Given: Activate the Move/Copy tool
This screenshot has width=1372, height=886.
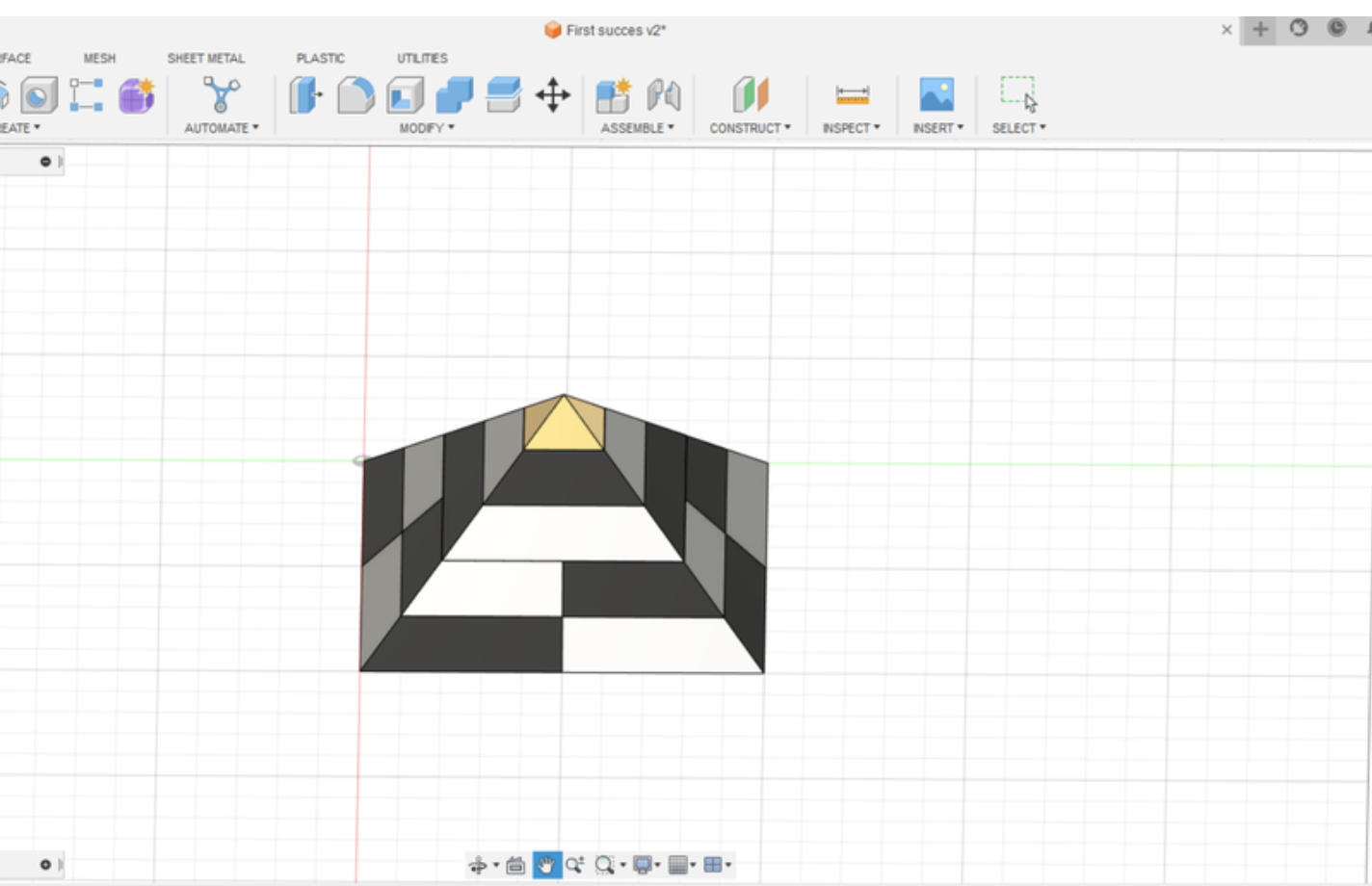Looking at the screenshot, I should pyautogui.click(x=553, y=96).
